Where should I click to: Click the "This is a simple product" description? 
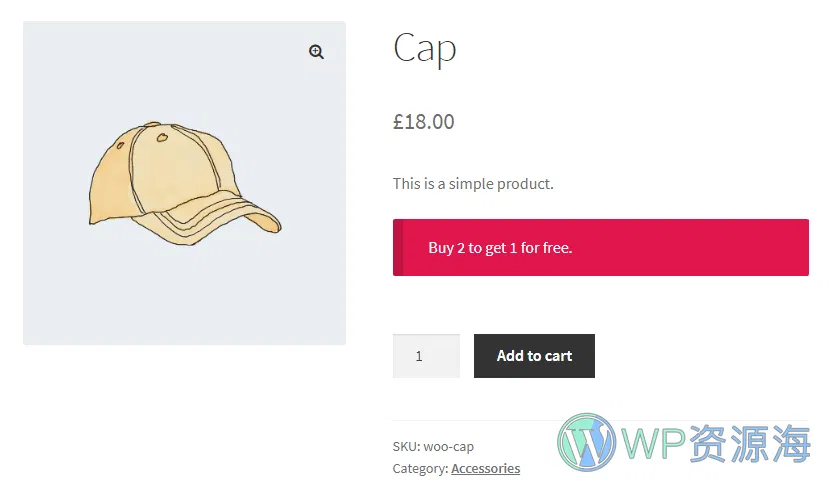472,183
